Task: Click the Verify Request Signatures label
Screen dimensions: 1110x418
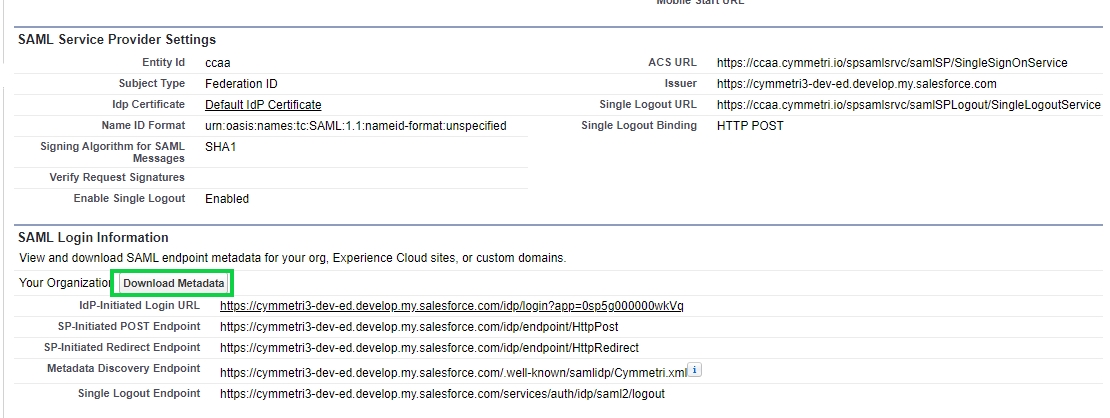Action: click(x=117, y=178)
